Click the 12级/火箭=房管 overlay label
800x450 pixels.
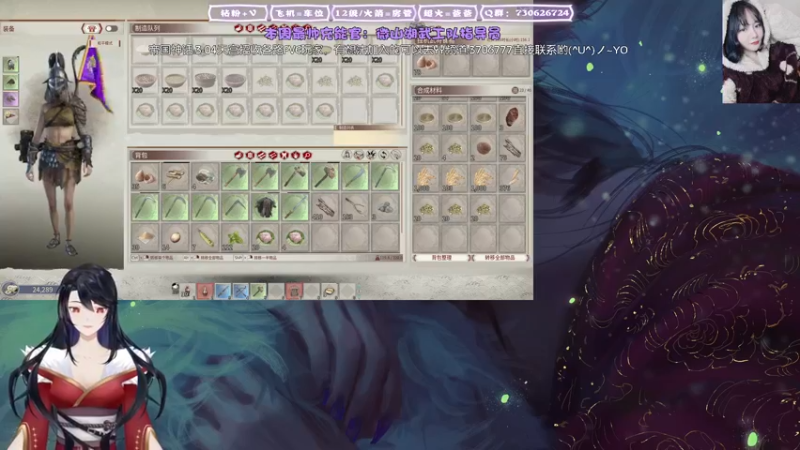(x=373, y=13)
